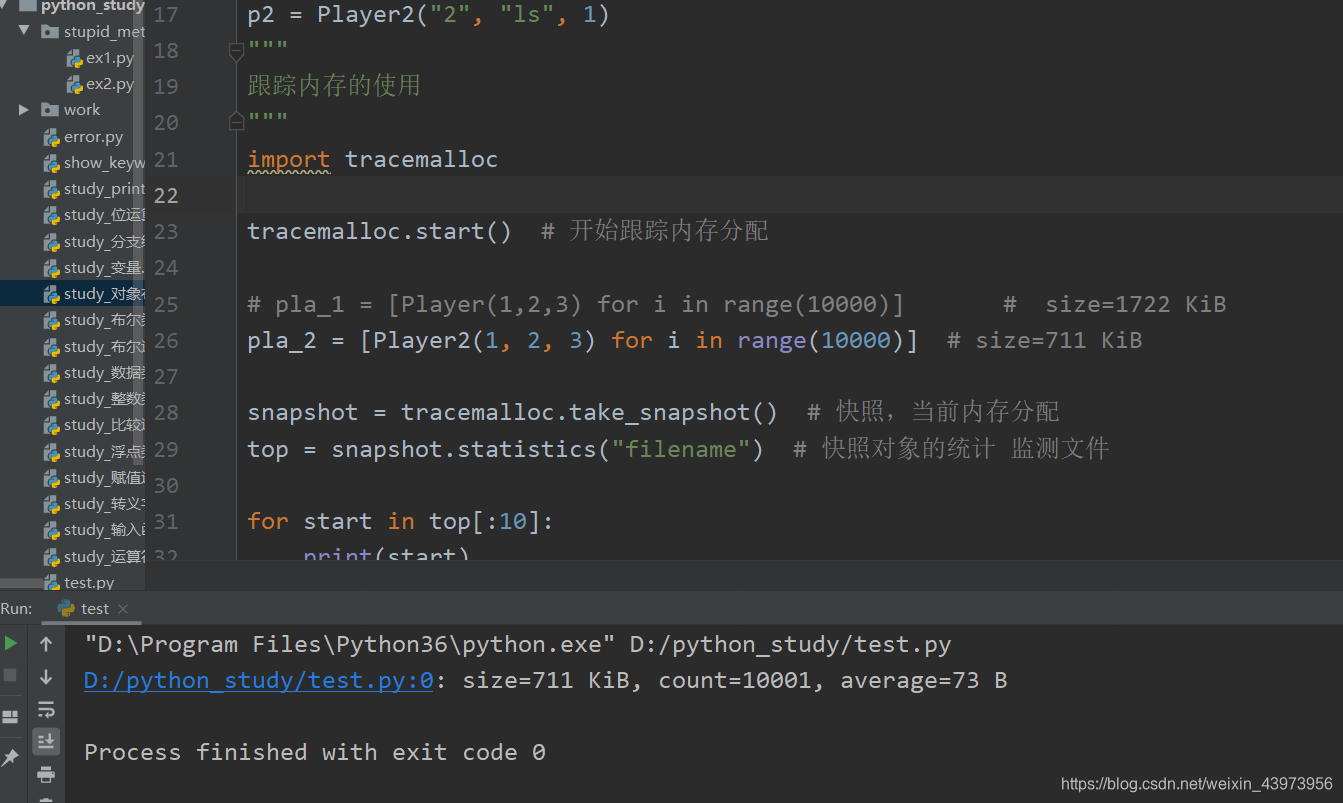Click the 'Run:' panel label
This screenshot has width=1343, height=803.
click(16, 608)
